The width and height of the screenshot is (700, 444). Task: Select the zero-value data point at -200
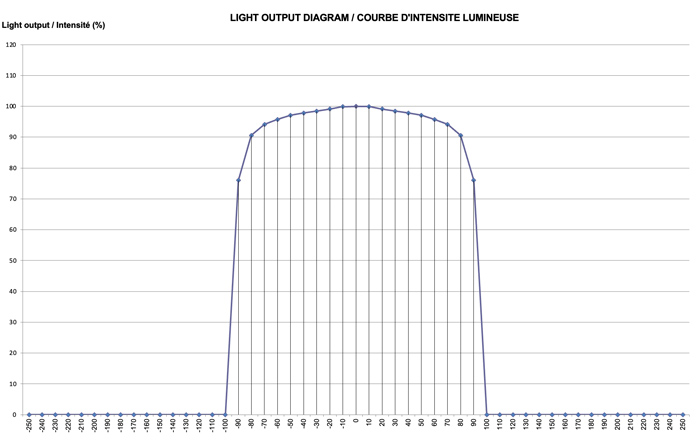[94, 415]
